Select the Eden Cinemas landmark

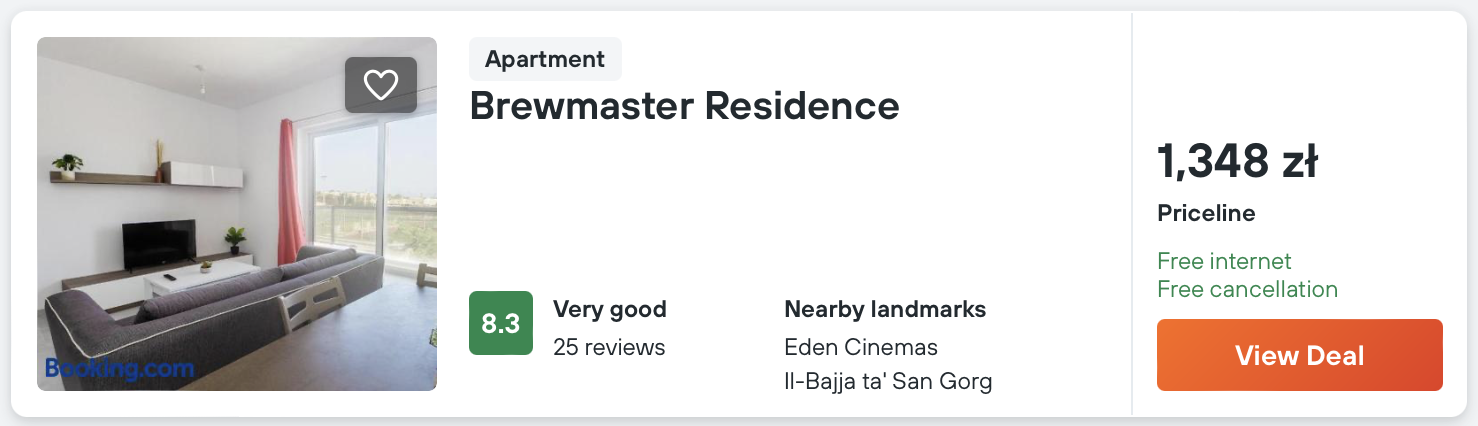(x=861, y=347)
